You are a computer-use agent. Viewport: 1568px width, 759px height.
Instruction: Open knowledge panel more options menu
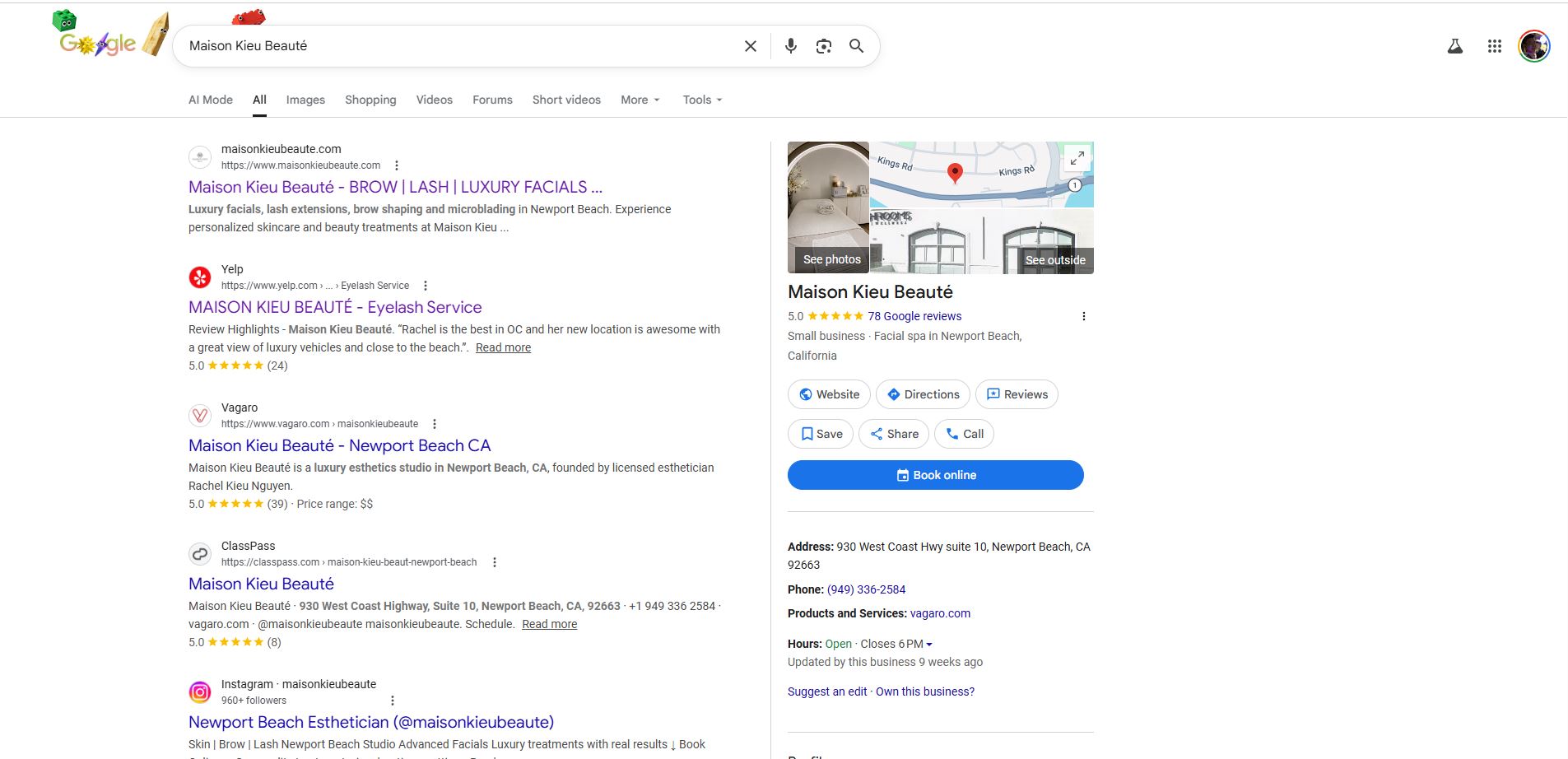coord(1084,316)
